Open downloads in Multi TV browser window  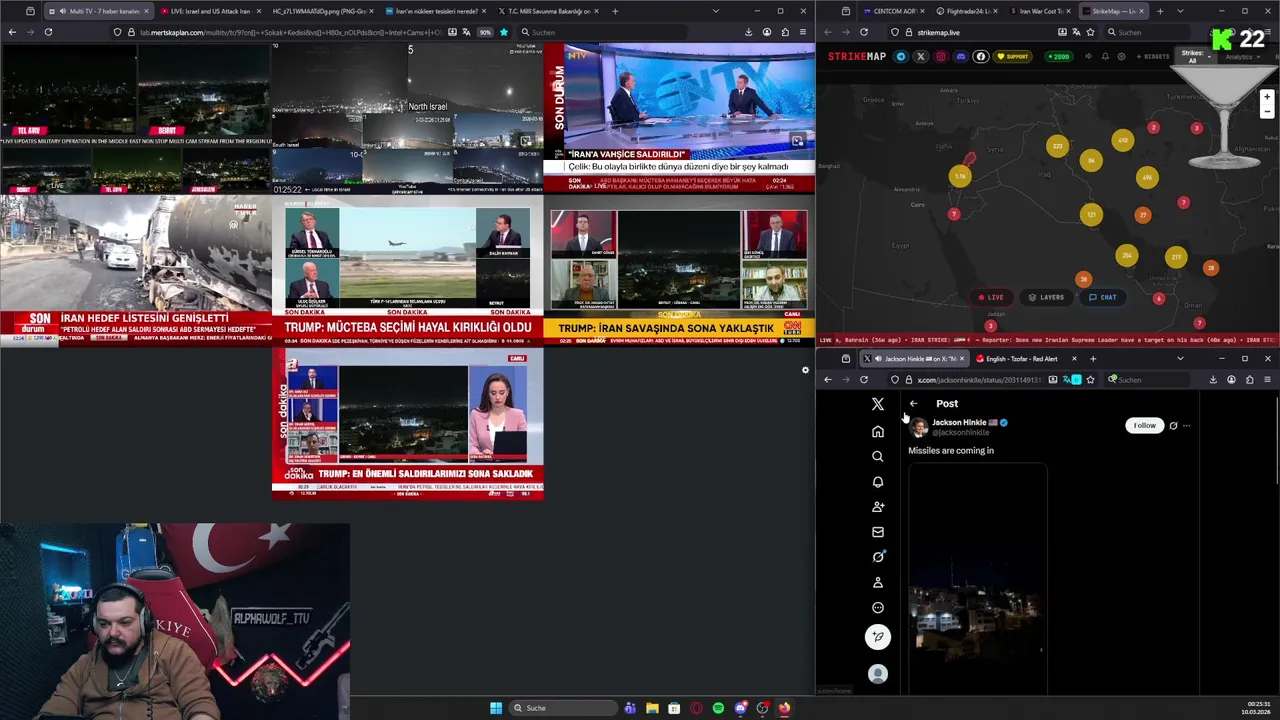coord(748,32)
